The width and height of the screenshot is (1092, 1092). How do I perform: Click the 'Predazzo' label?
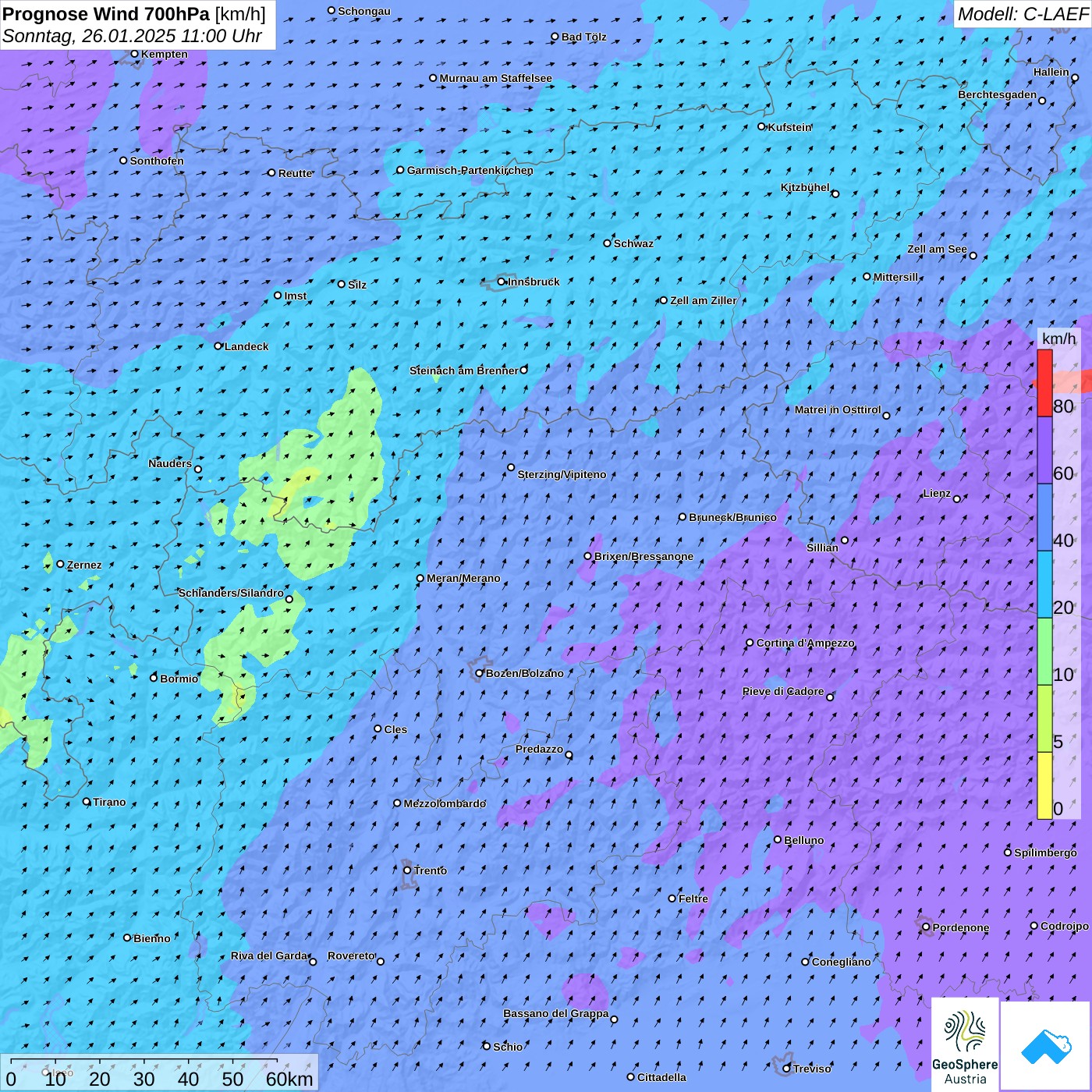[539, 749]
